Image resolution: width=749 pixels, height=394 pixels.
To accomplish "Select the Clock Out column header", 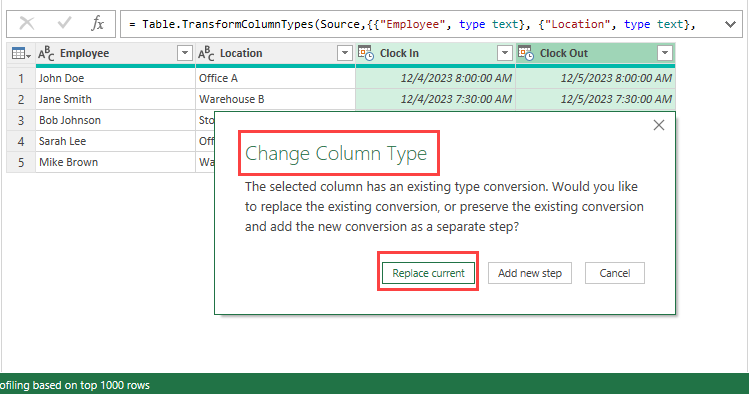I will [x=596, y=53].
